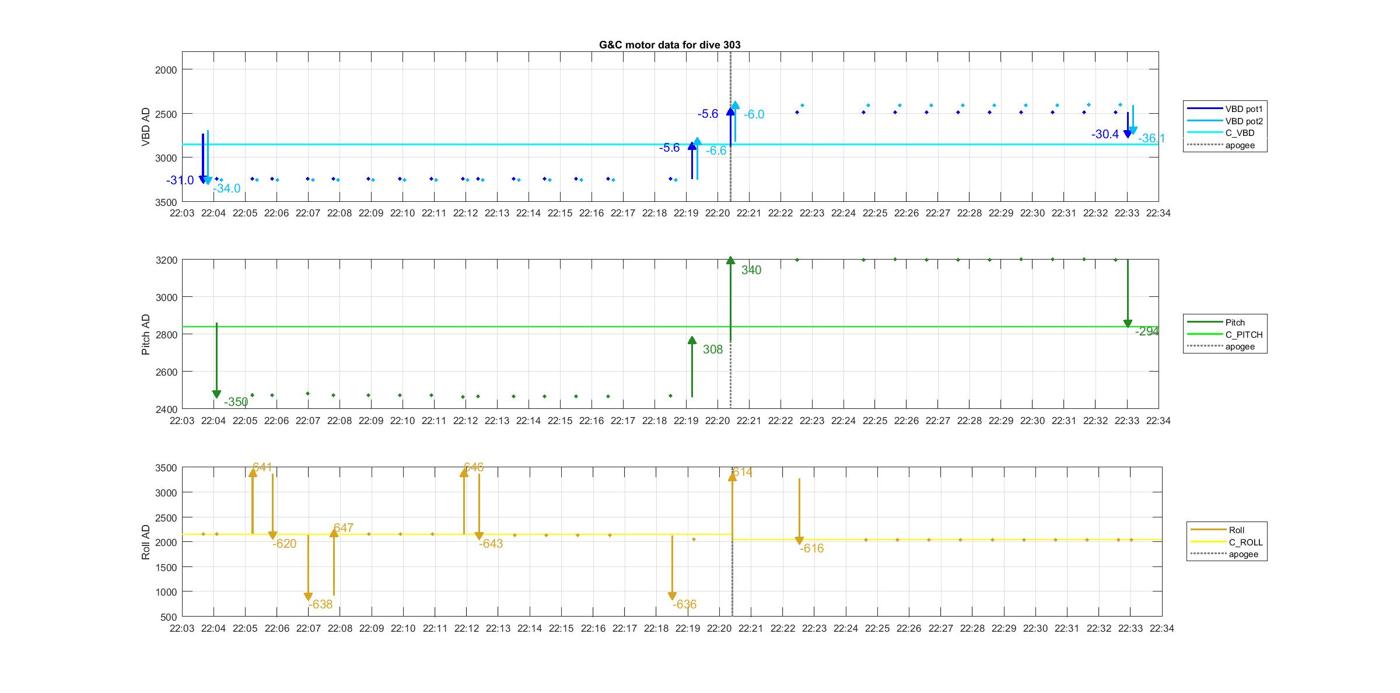1400x693 pixels.
Task: Click the "500" tick on the Roll axis
Action: [x=168, y=617]
